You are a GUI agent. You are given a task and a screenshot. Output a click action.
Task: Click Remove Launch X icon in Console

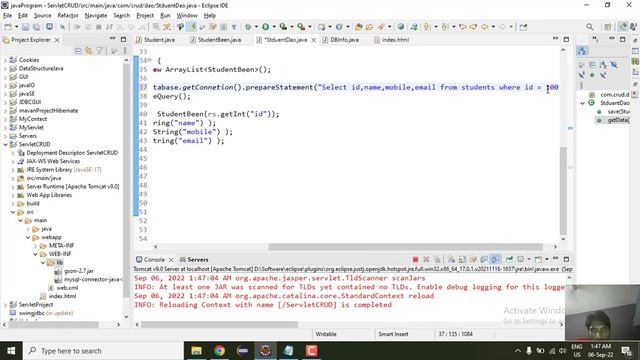click(426, 260)
